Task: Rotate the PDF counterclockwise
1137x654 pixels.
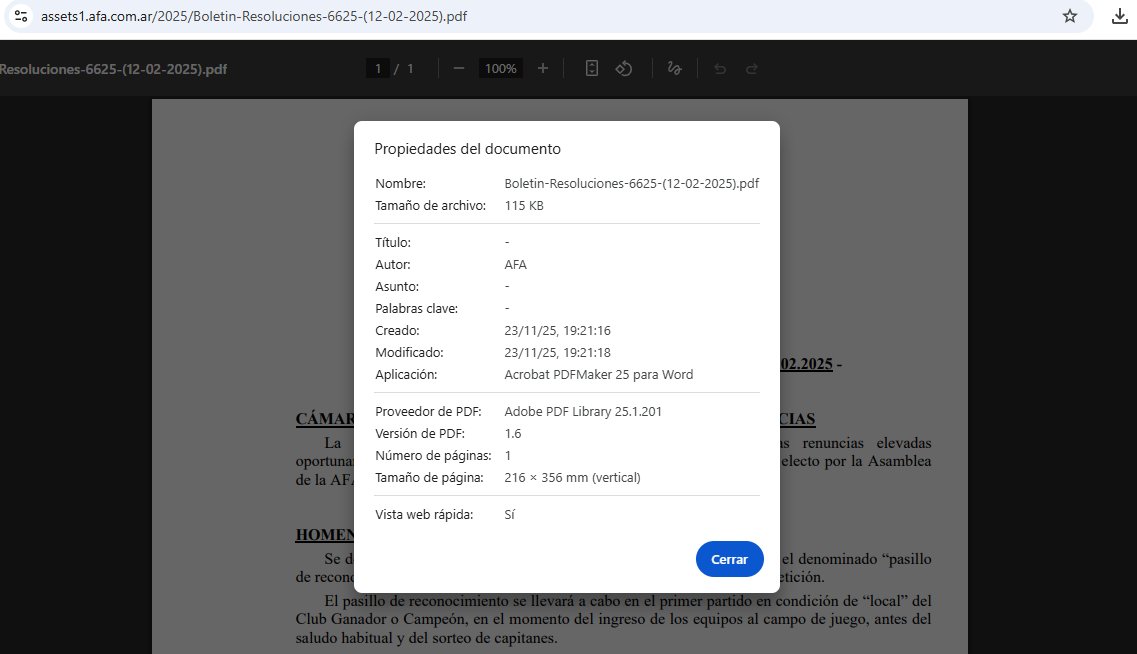Action: coord(624,68)
